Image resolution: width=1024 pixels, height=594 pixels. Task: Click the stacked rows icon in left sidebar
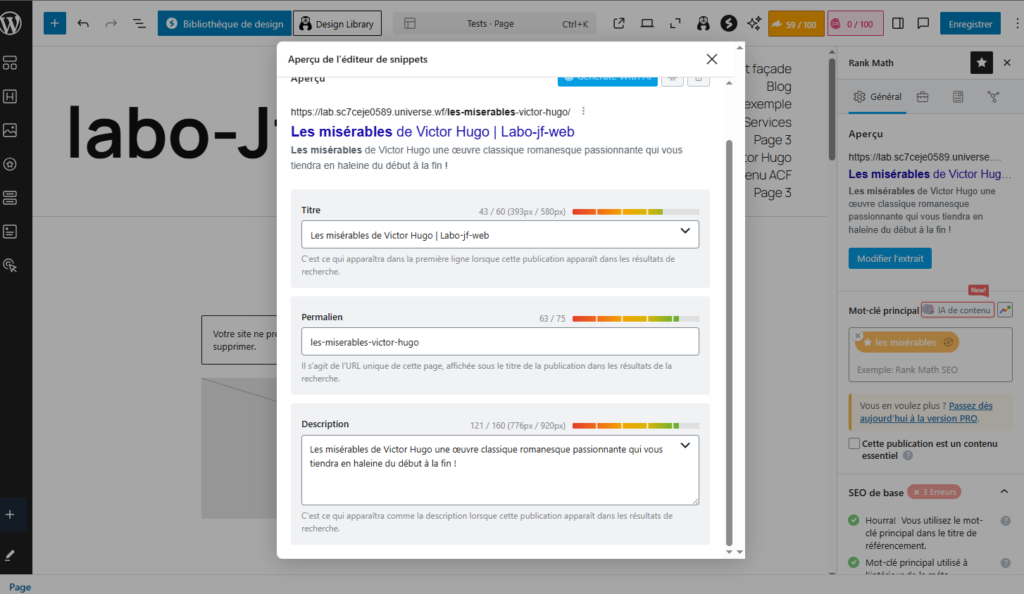[x=10, y=198]
